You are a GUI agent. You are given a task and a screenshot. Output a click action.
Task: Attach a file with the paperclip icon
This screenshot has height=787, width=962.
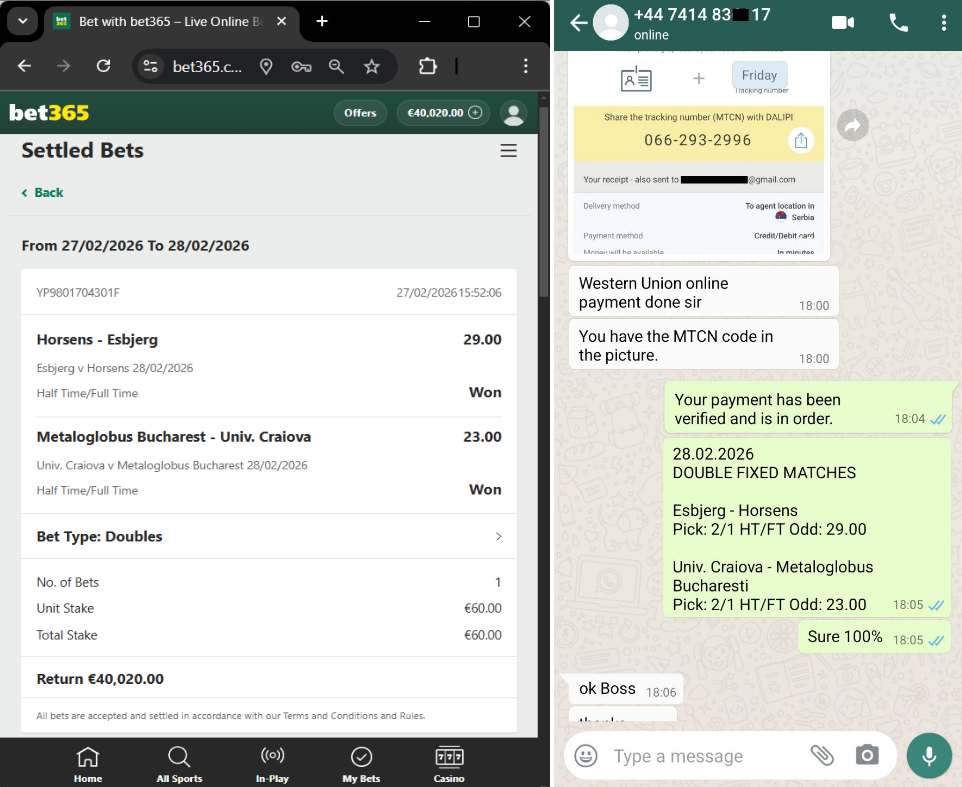point(822,756)
